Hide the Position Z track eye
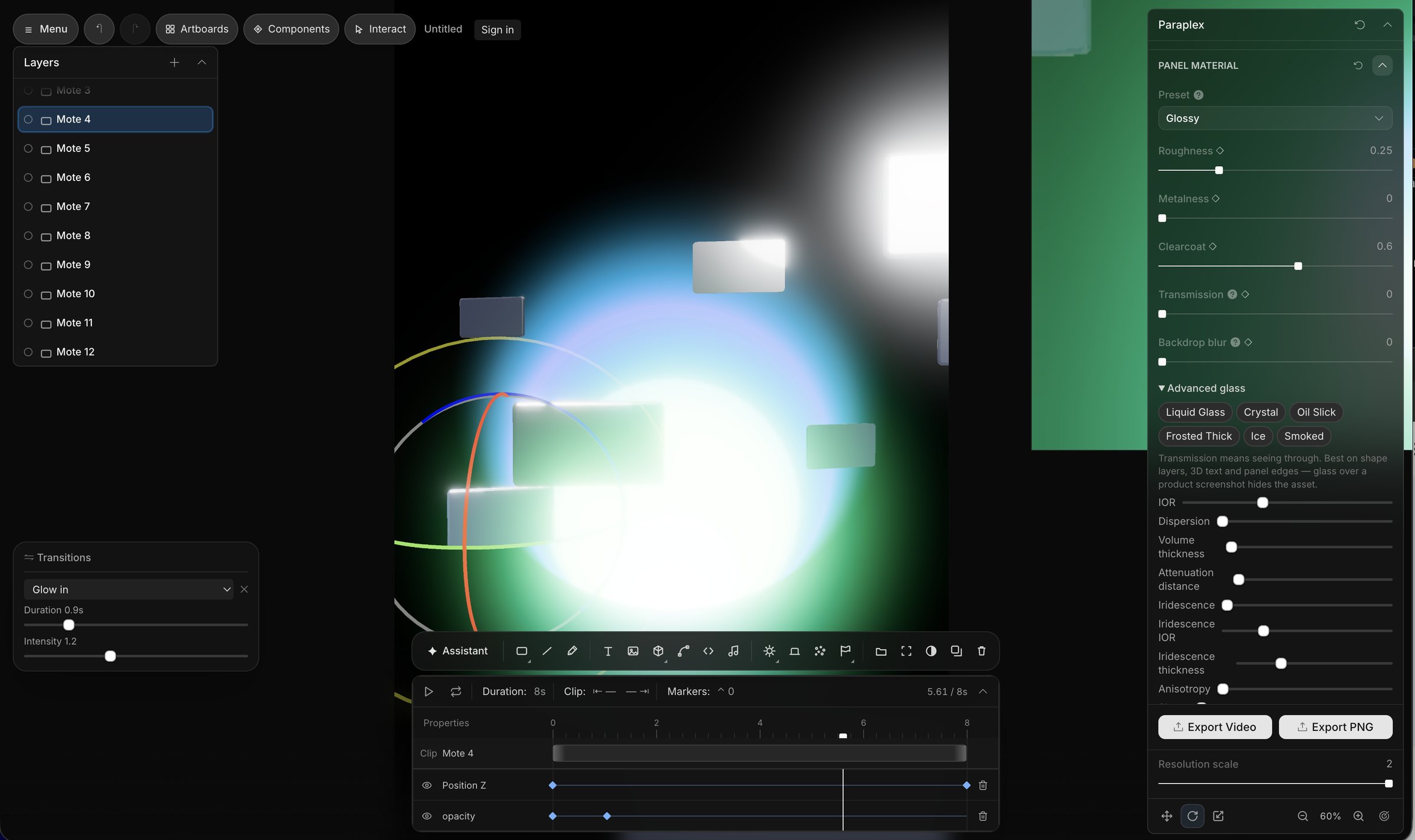 click(x=427, y=785)
